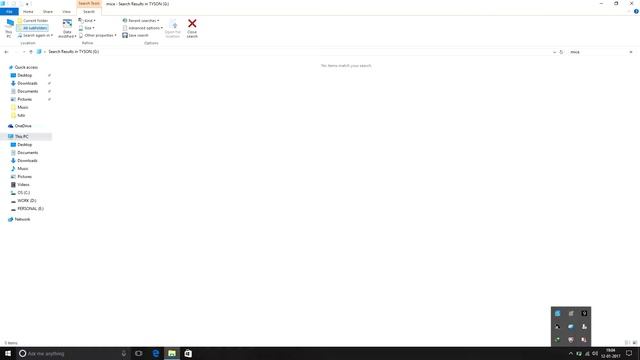Toggle Current folder search scope

[33, 20]
